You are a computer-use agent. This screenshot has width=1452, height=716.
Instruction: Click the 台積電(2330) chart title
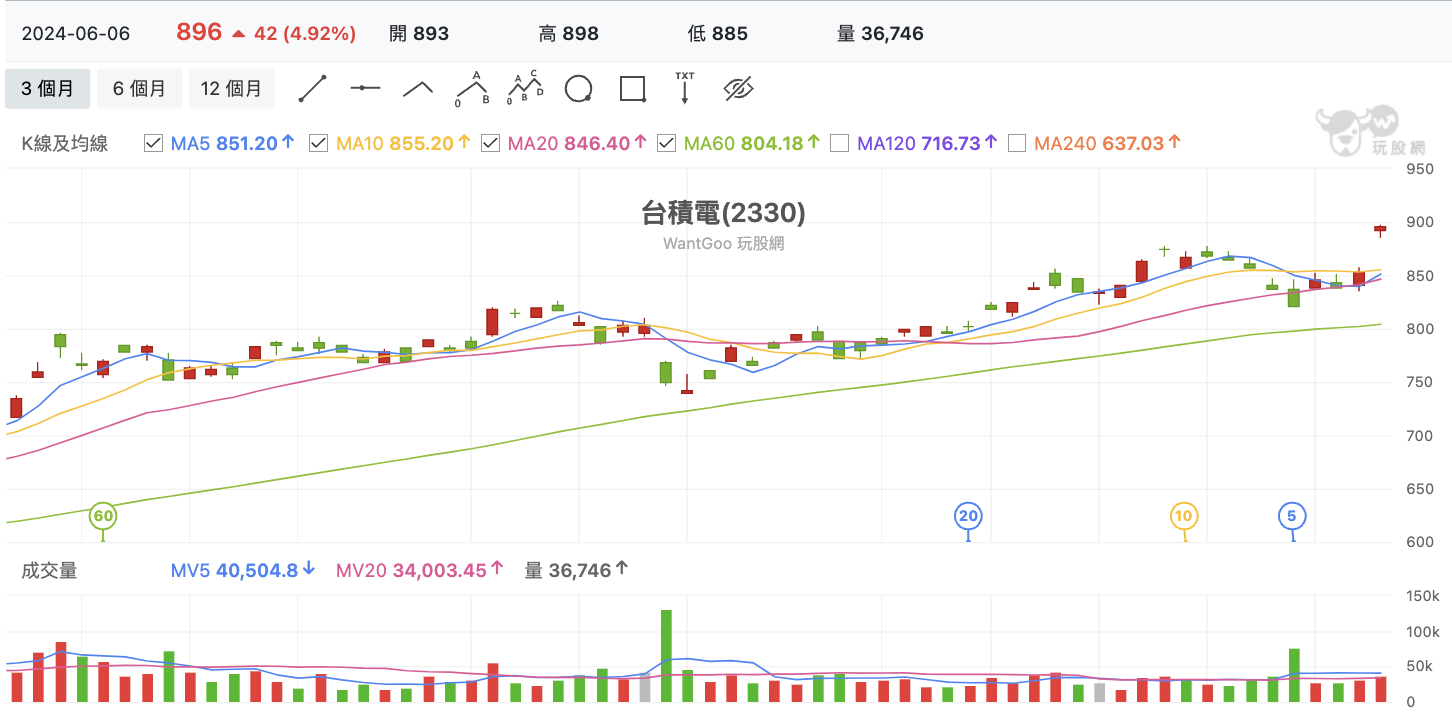click(x=723, y=212)
